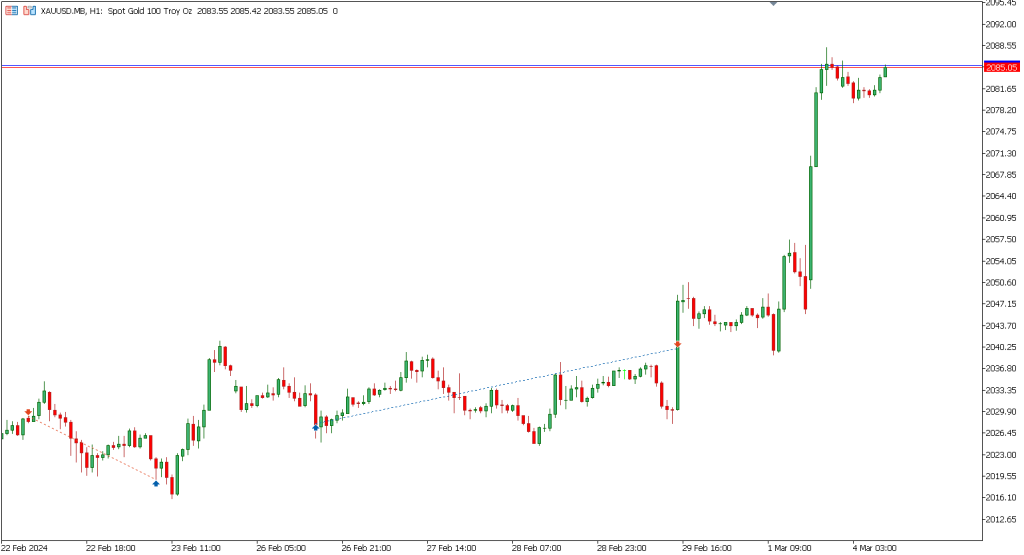This screenshot has width=1024, height=555.
Task: Click the 2088.55 price scale label
Action: point(1001,46)
